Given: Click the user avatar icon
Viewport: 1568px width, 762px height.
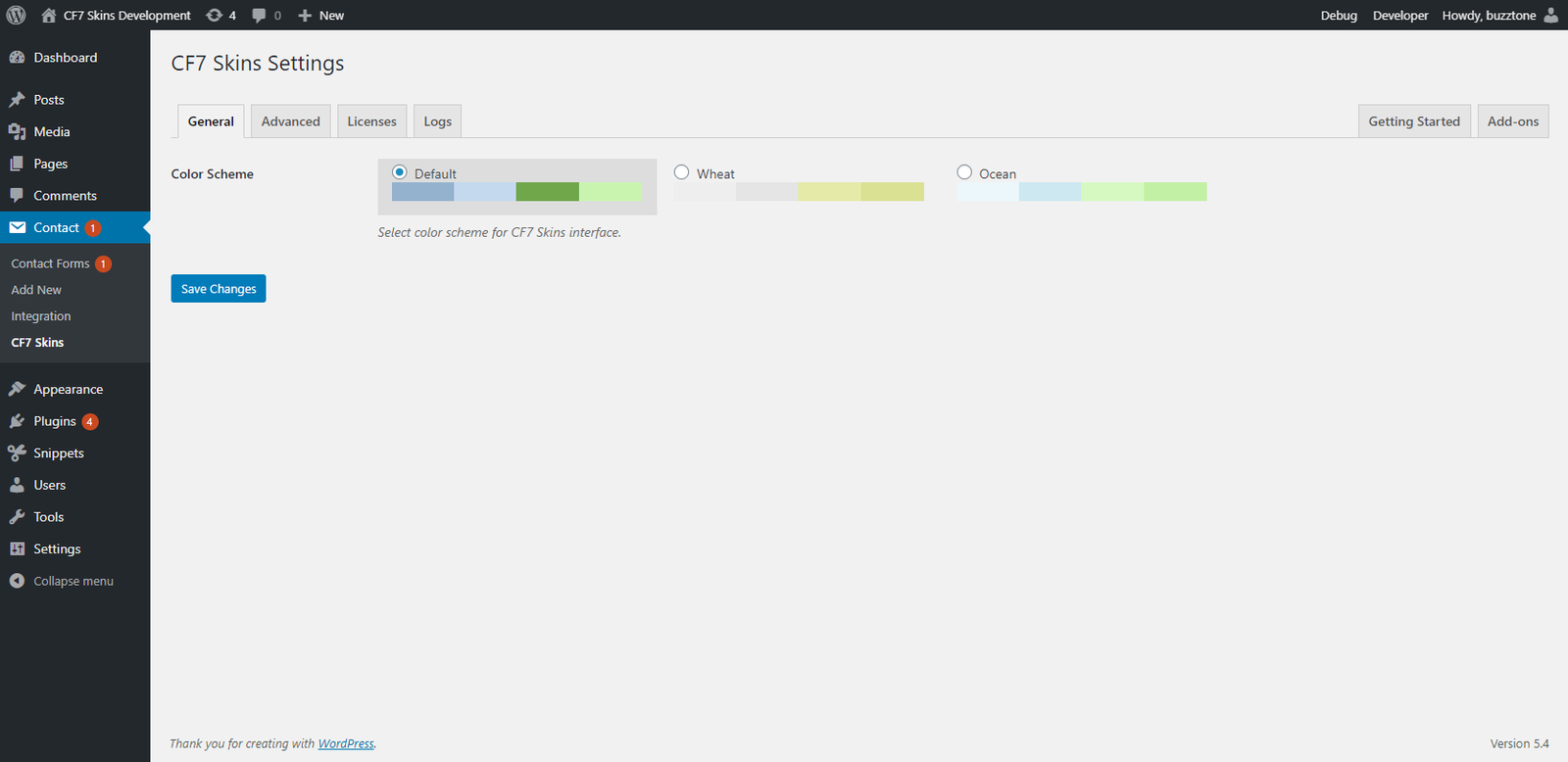Looking at the screenshot, I should (x=1550, y=15).
